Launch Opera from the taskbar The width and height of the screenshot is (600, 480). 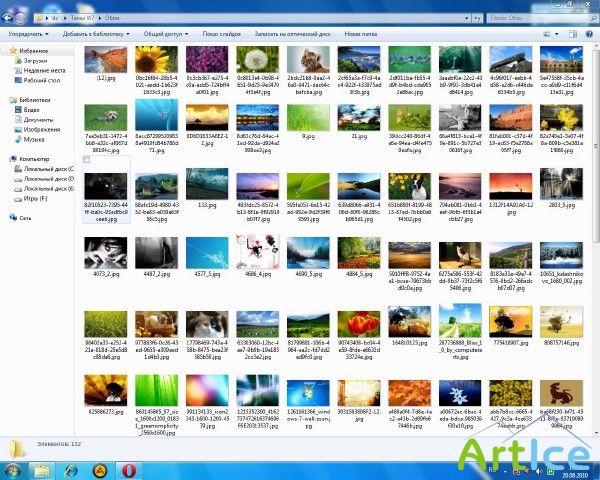click(129, 469)
